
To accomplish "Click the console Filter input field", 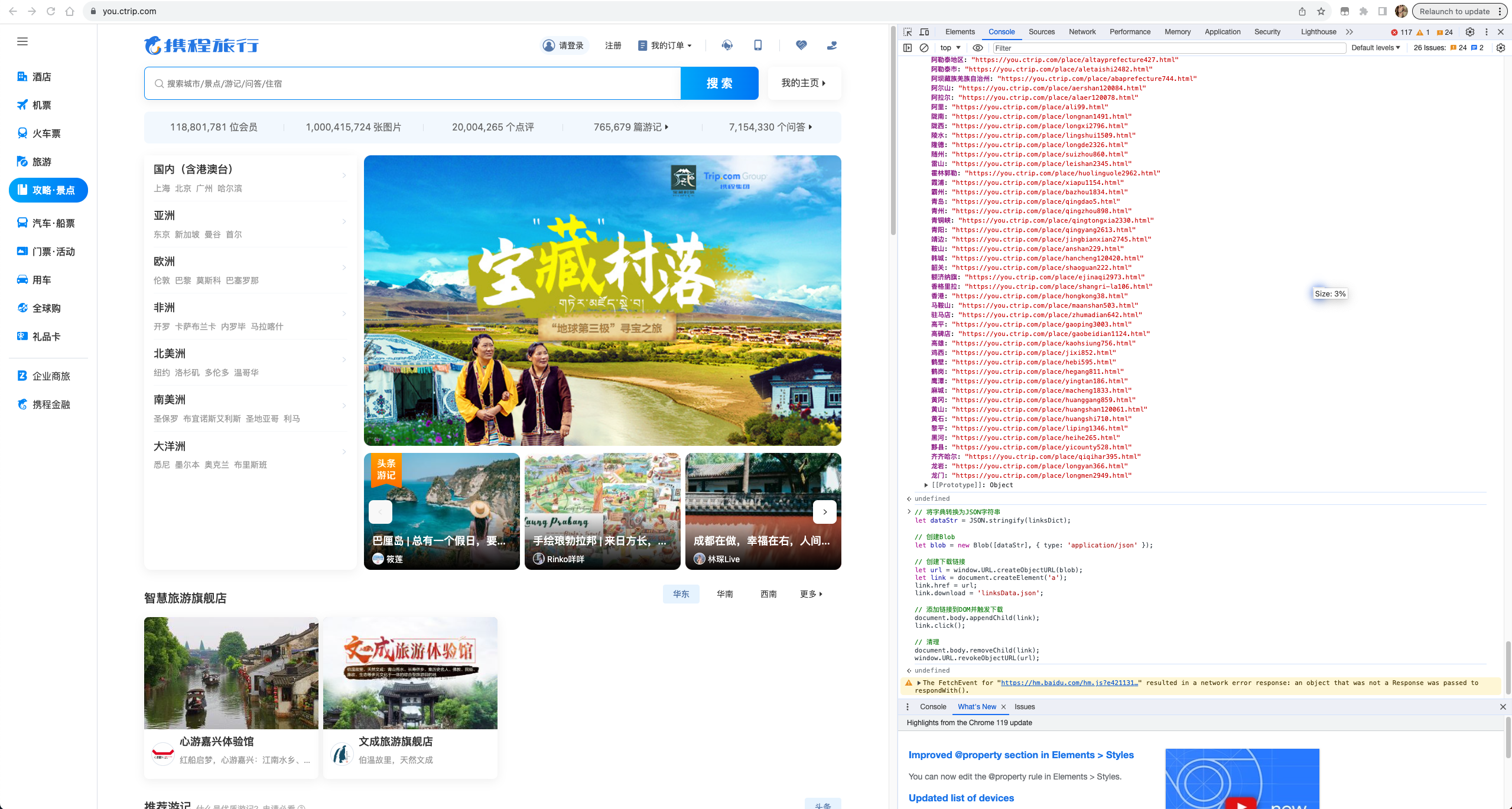I will coord(1169,48).
